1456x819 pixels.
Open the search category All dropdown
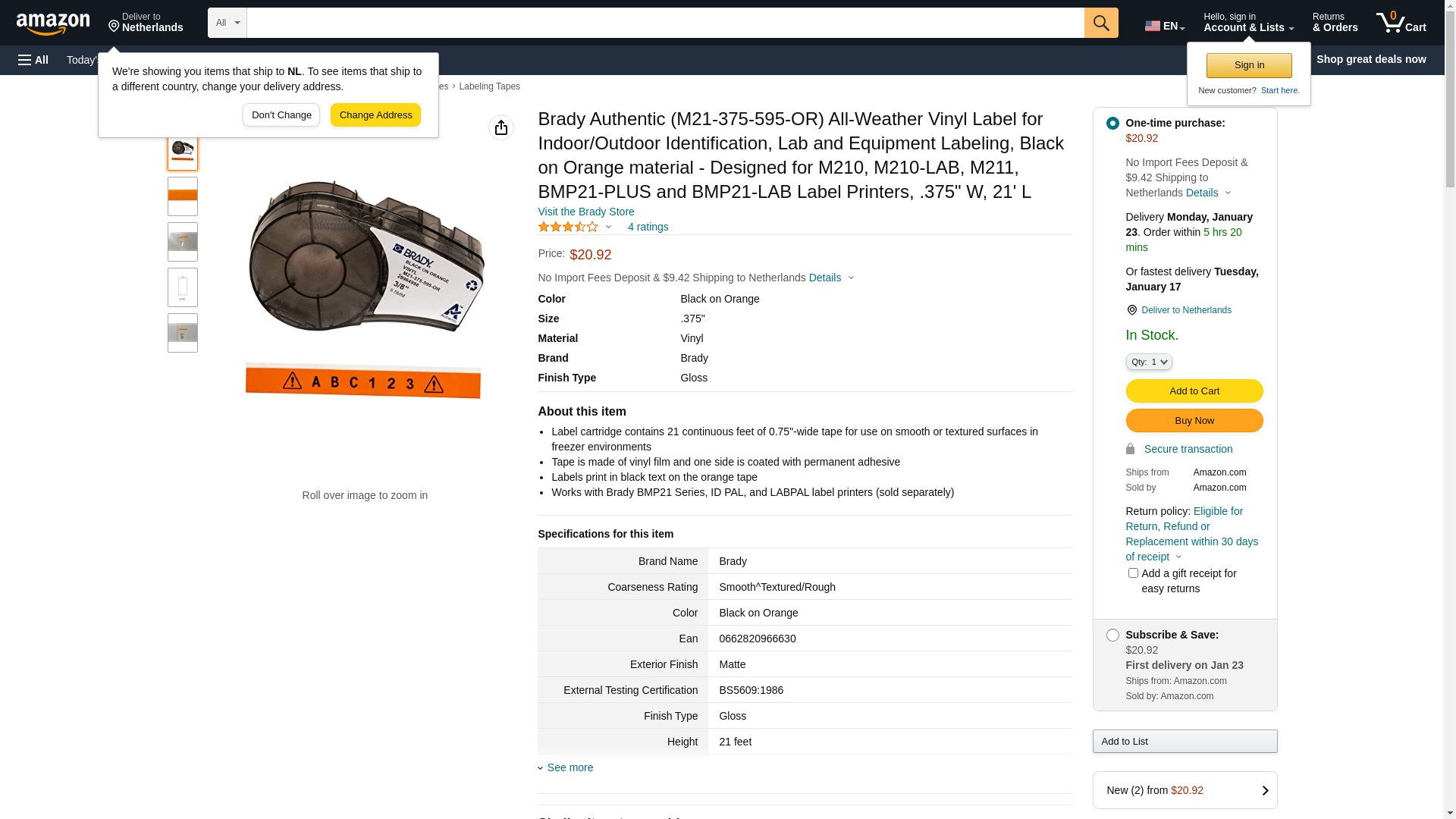(x=227, y=23)
